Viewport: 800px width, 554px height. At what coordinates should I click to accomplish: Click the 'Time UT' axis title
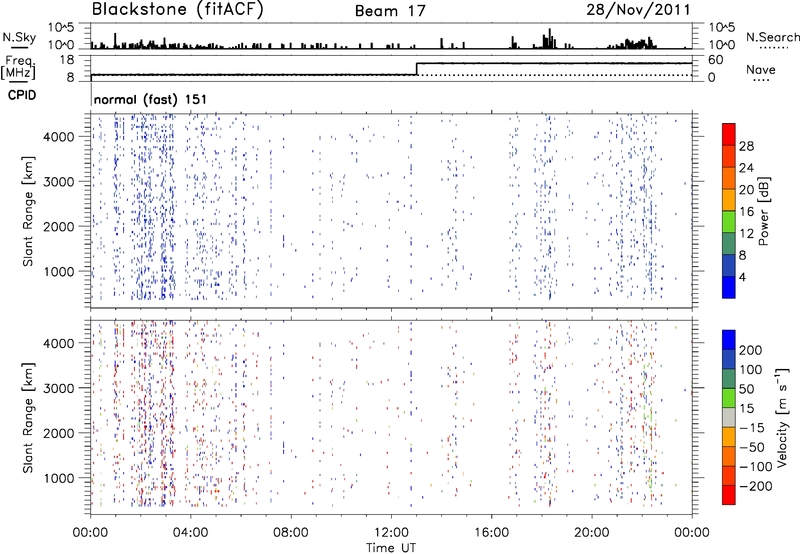(391, 548)
